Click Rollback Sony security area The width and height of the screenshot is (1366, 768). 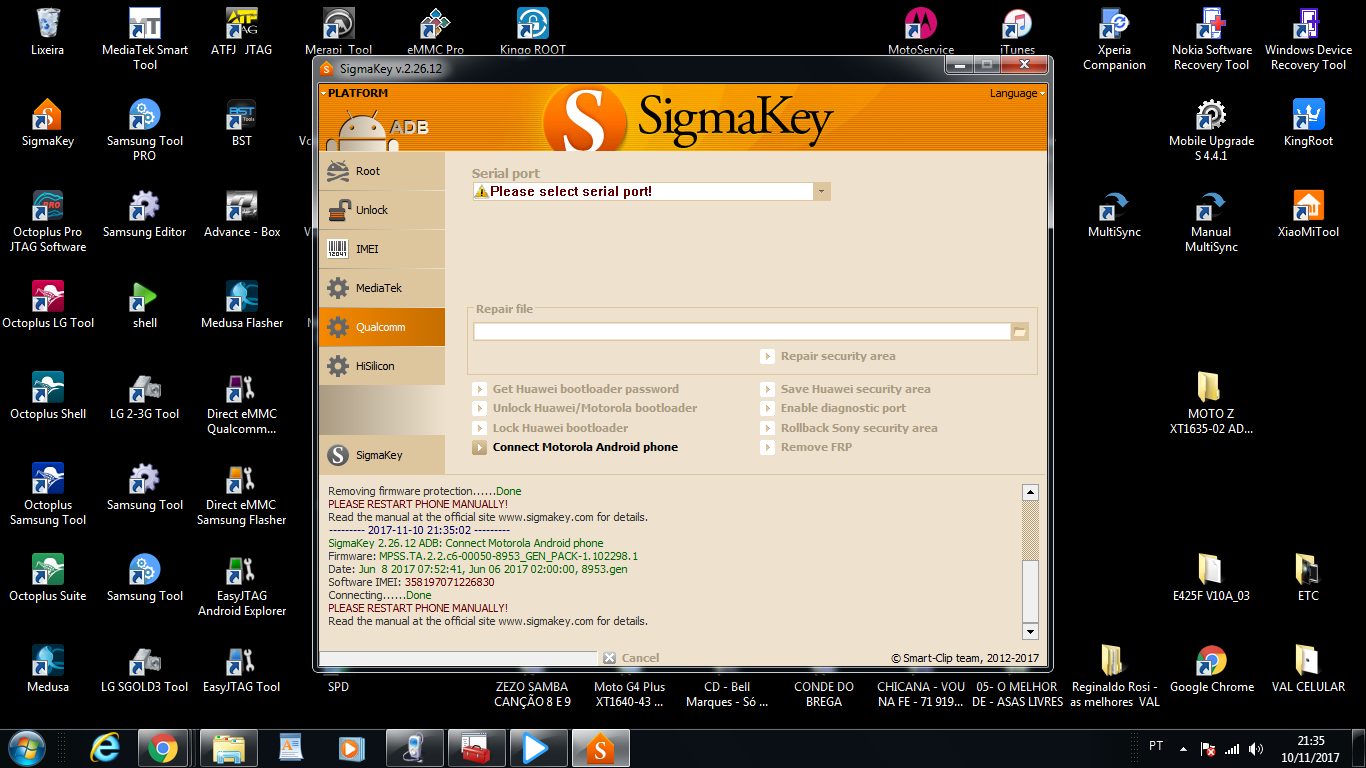tap(849, 428)
